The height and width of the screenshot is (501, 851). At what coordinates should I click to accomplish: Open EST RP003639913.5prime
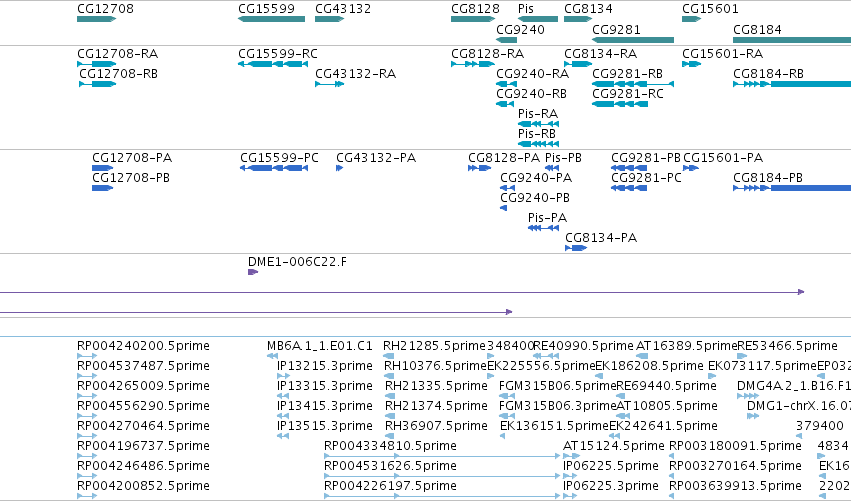click(x=671, y=496)
